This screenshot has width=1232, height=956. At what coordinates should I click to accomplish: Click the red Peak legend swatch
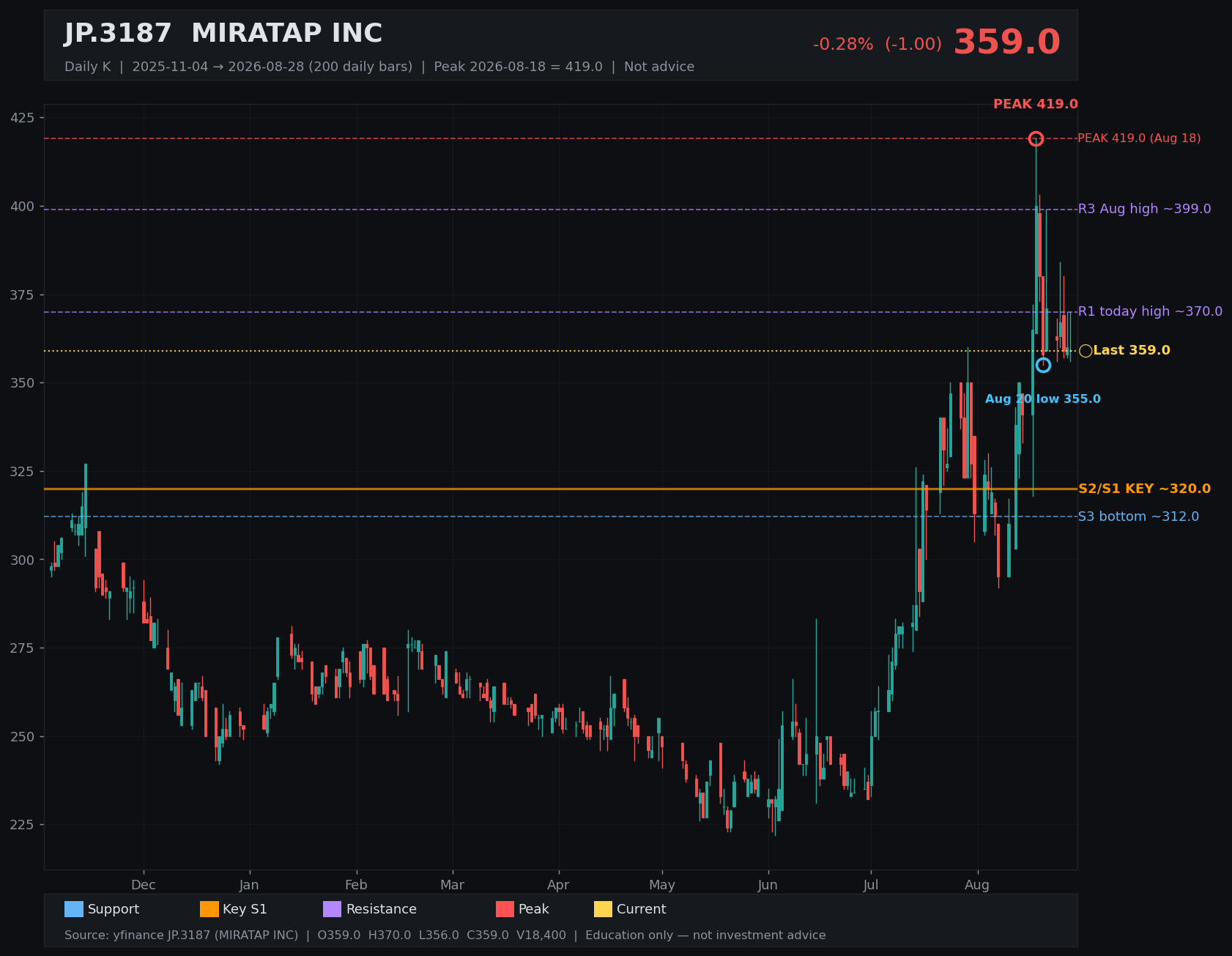click(505, 909)
